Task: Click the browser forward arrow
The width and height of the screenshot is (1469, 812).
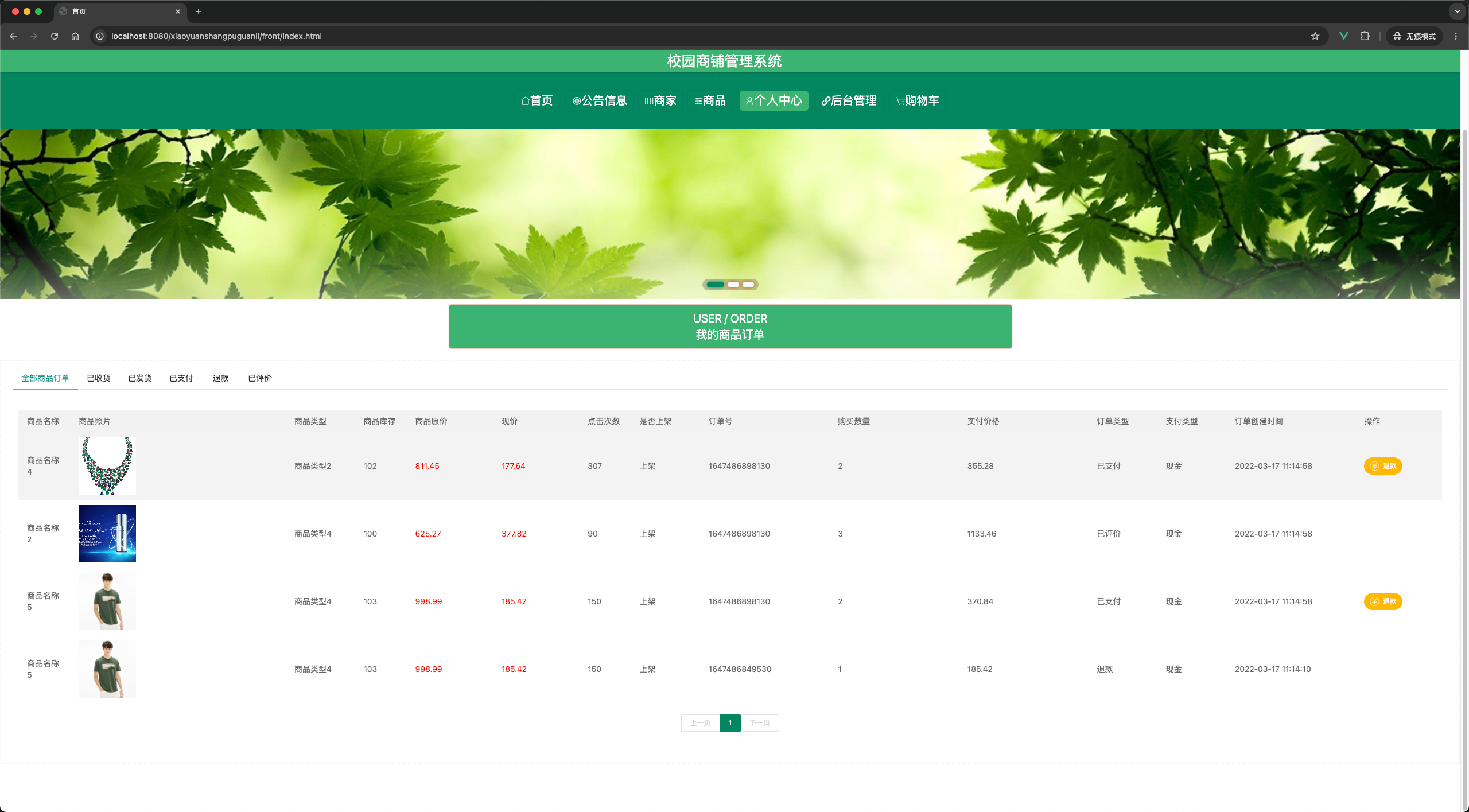Action: pos(34,36)
